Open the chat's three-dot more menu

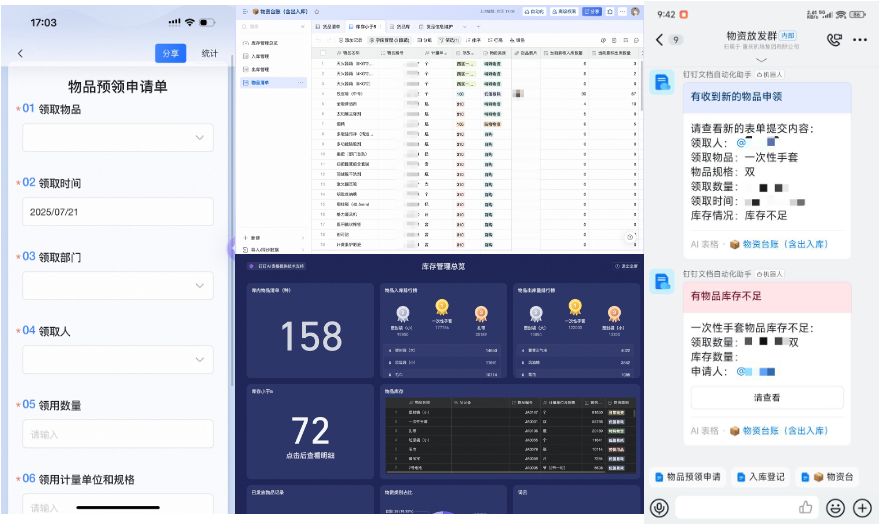[860, 40]
